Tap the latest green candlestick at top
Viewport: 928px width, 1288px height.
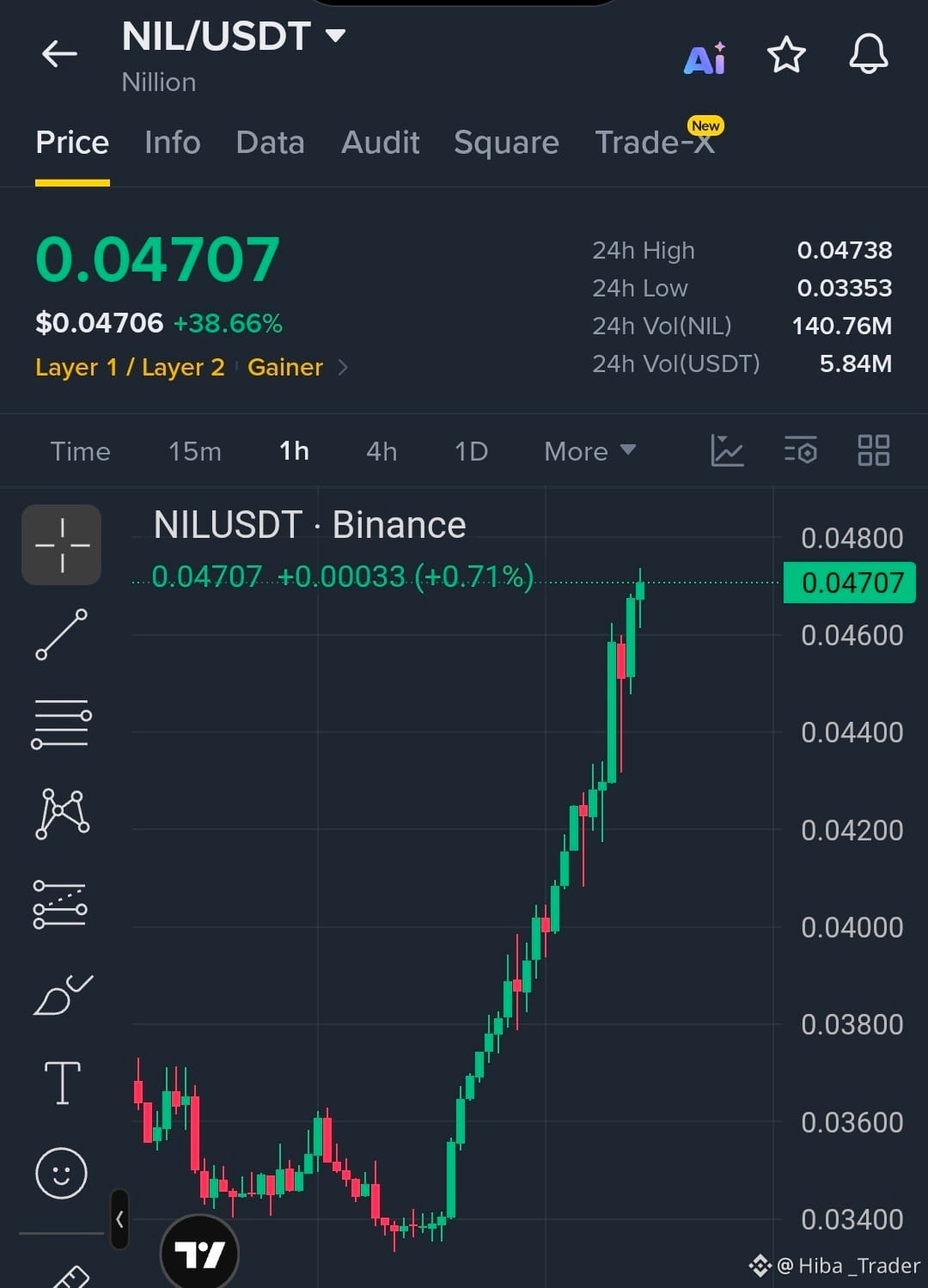pos(639,590)
